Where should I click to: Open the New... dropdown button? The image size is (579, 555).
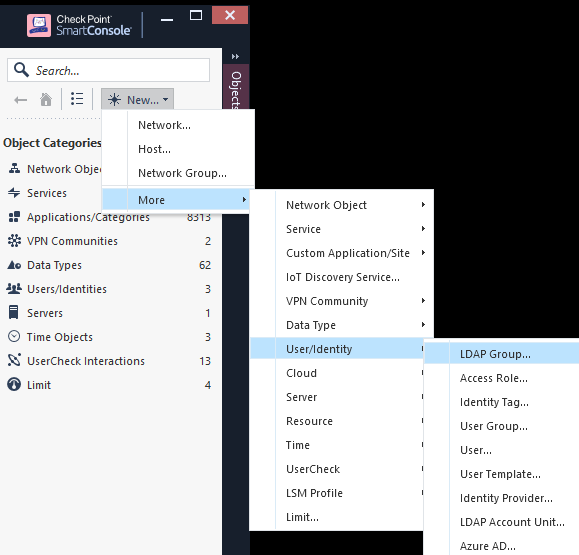[137, 99]
